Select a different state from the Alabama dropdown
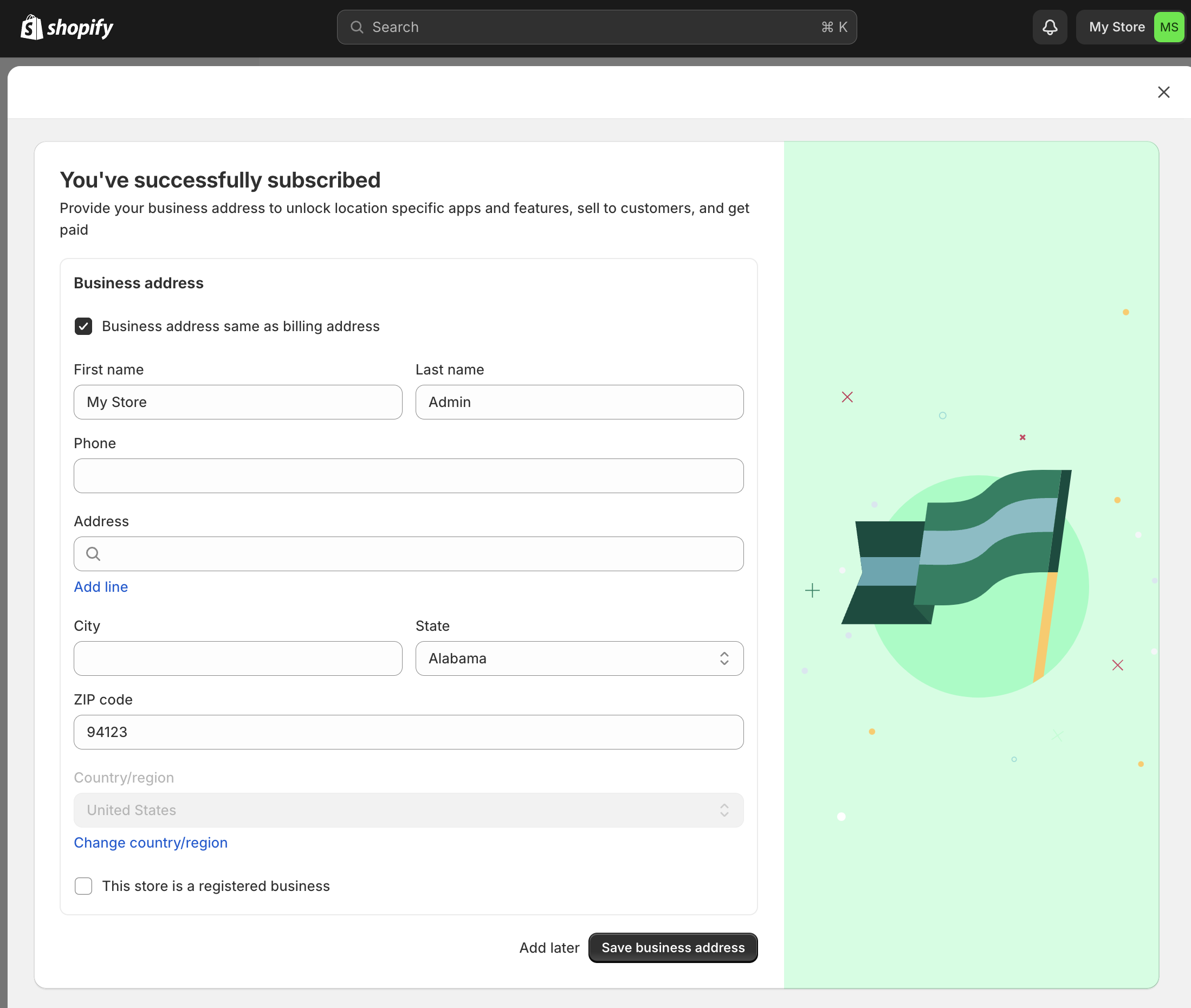 point(579,658)
